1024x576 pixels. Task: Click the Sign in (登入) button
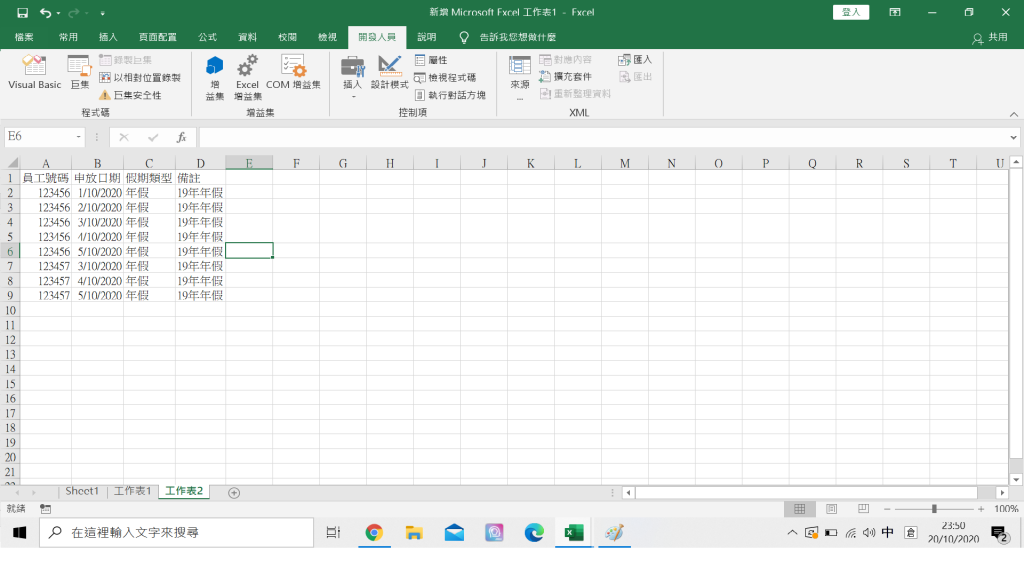[851, 12]
